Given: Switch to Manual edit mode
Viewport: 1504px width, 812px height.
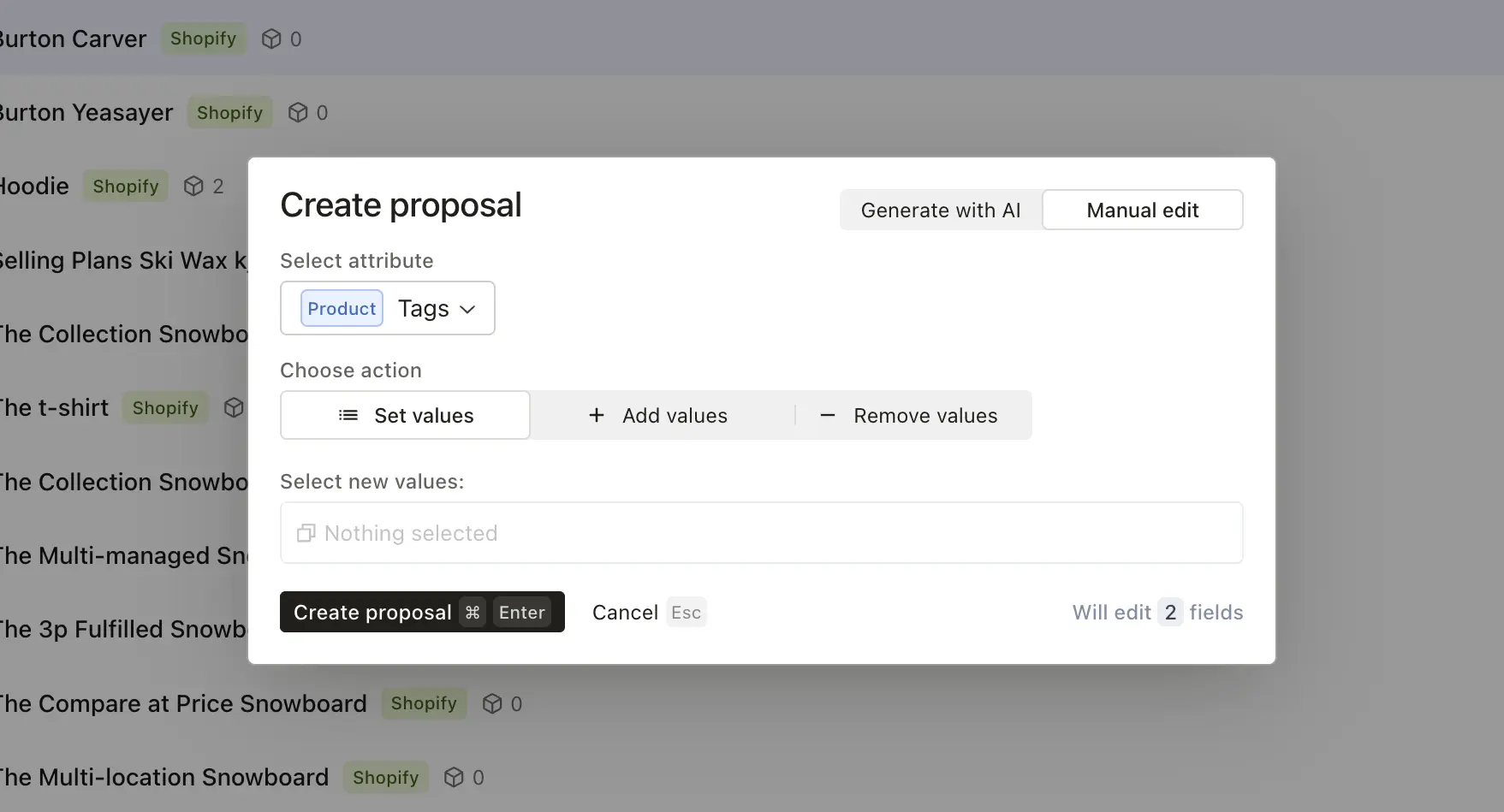Looking at the screenshot, I should tap(1143, 210).
